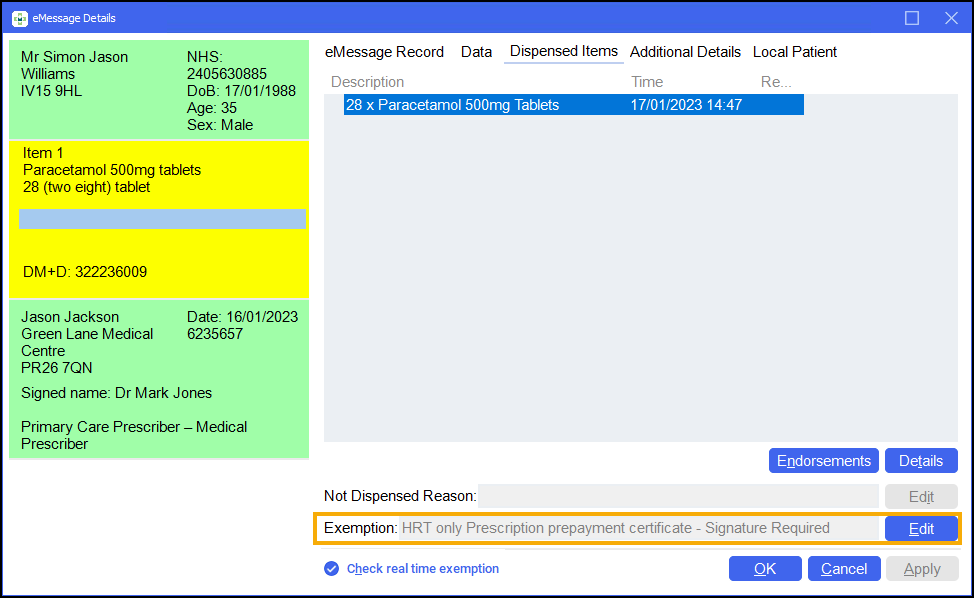Open the Additional Details tab
The width and height of the screenshot is (974, 598).
coord(685,52)
